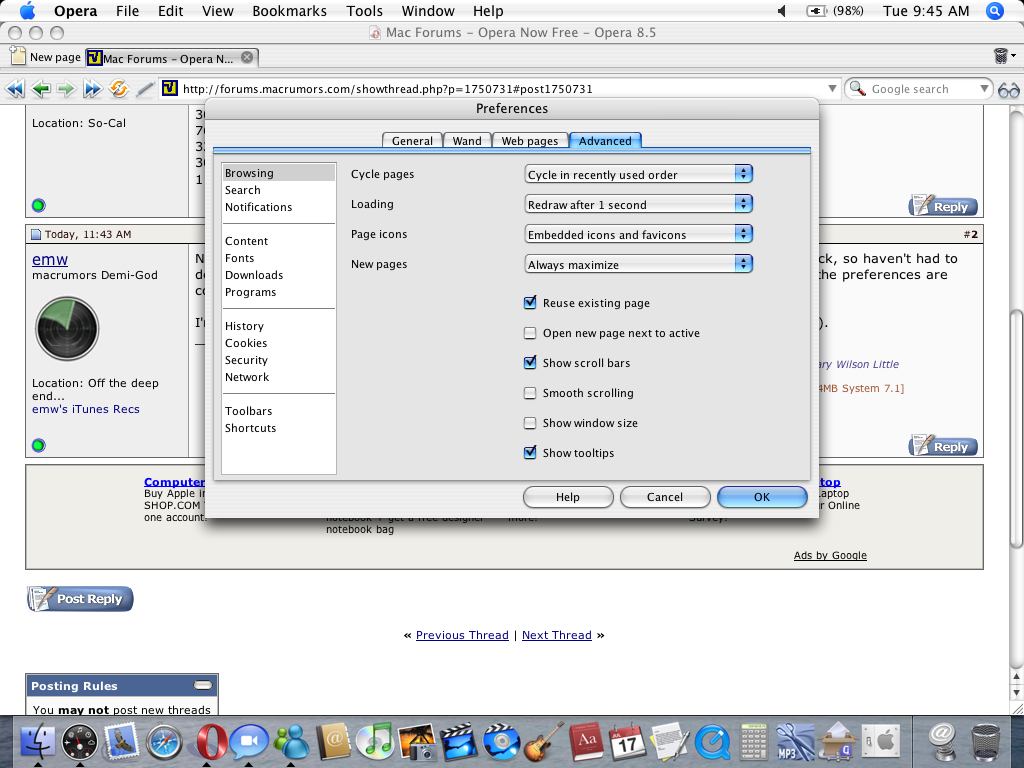Click the wand pencil icon in toolbar
1024x768 pixels.
click(x=145, y=89)
